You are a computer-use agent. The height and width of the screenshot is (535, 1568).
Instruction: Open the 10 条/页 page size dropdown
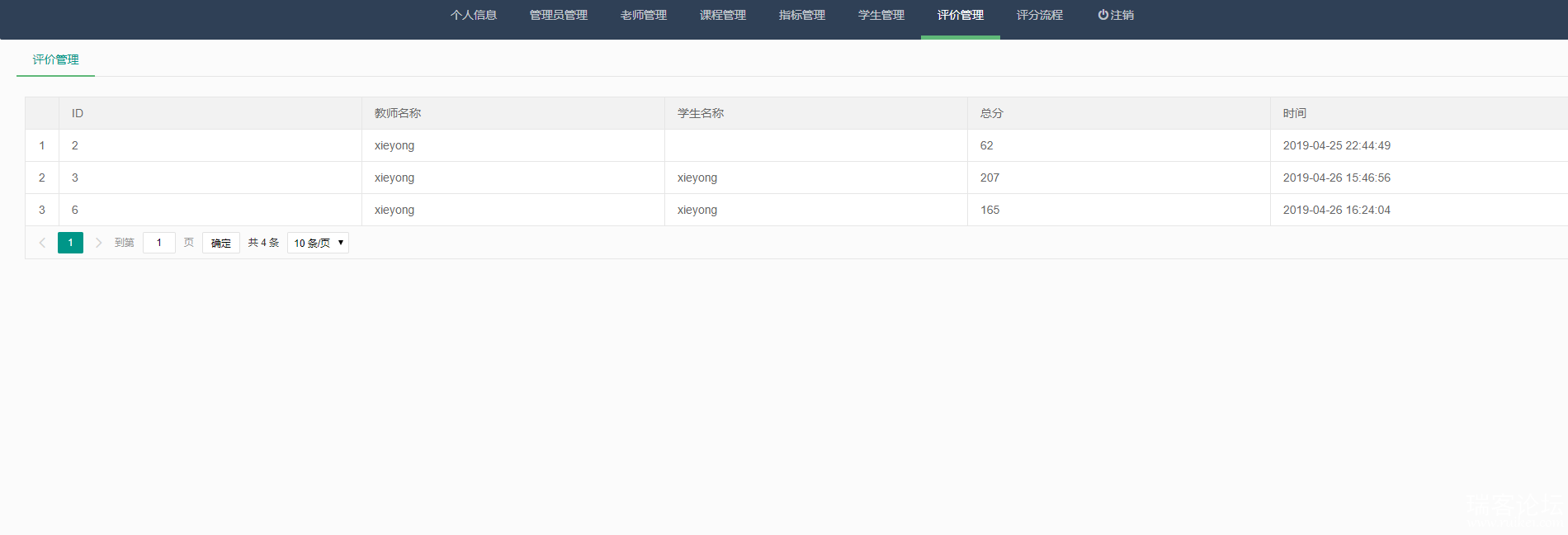click(x=318, y=243)
